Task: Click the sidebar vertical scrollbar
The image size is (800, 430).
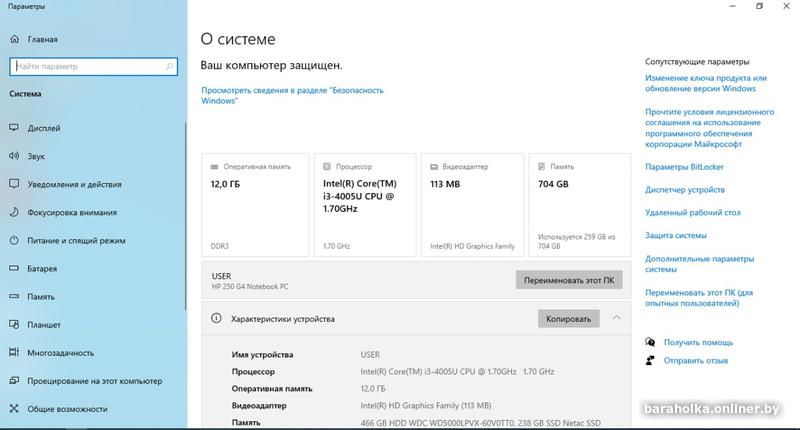Action: 185,216
